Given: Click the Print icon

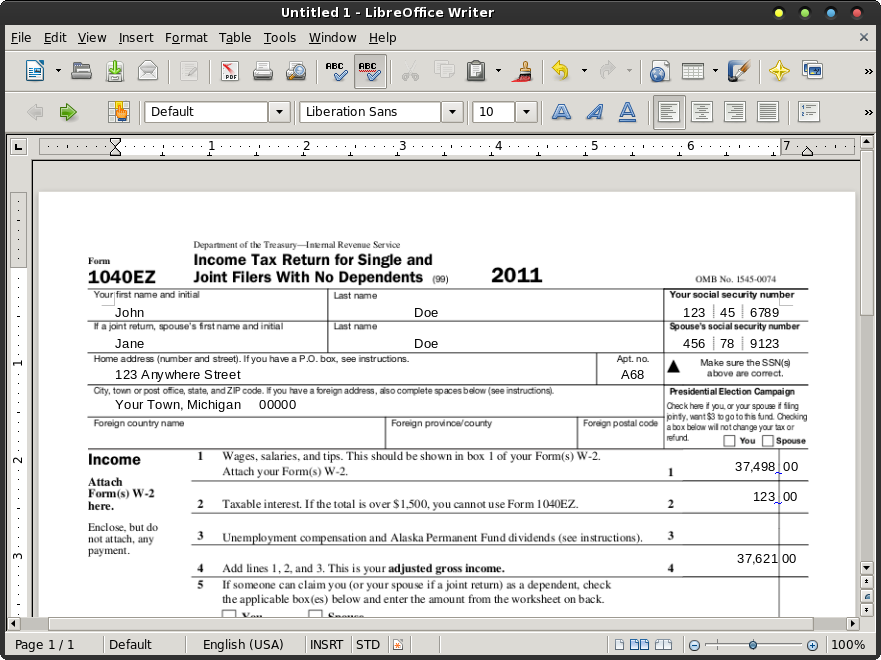Looking at the screenshot, I should click(x=262, y=71).
